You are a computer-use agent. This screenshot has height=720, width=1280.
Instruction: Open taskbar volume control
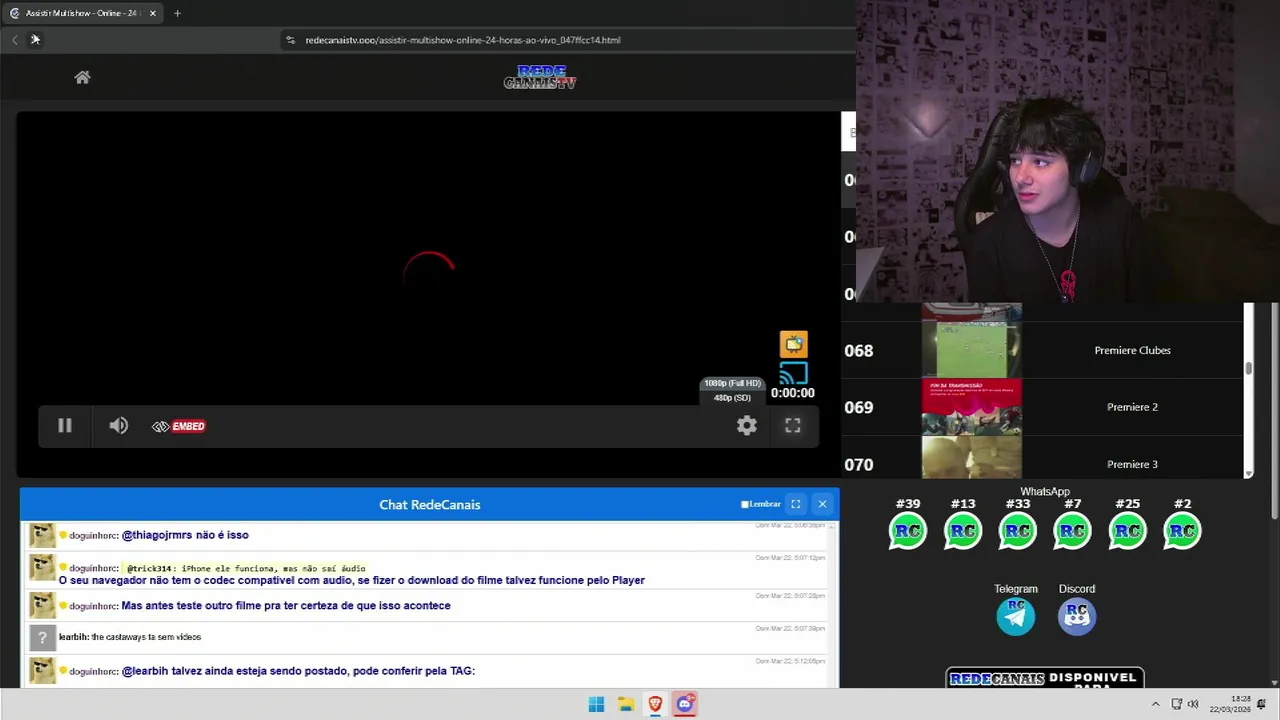click(x=1193, y=704)
